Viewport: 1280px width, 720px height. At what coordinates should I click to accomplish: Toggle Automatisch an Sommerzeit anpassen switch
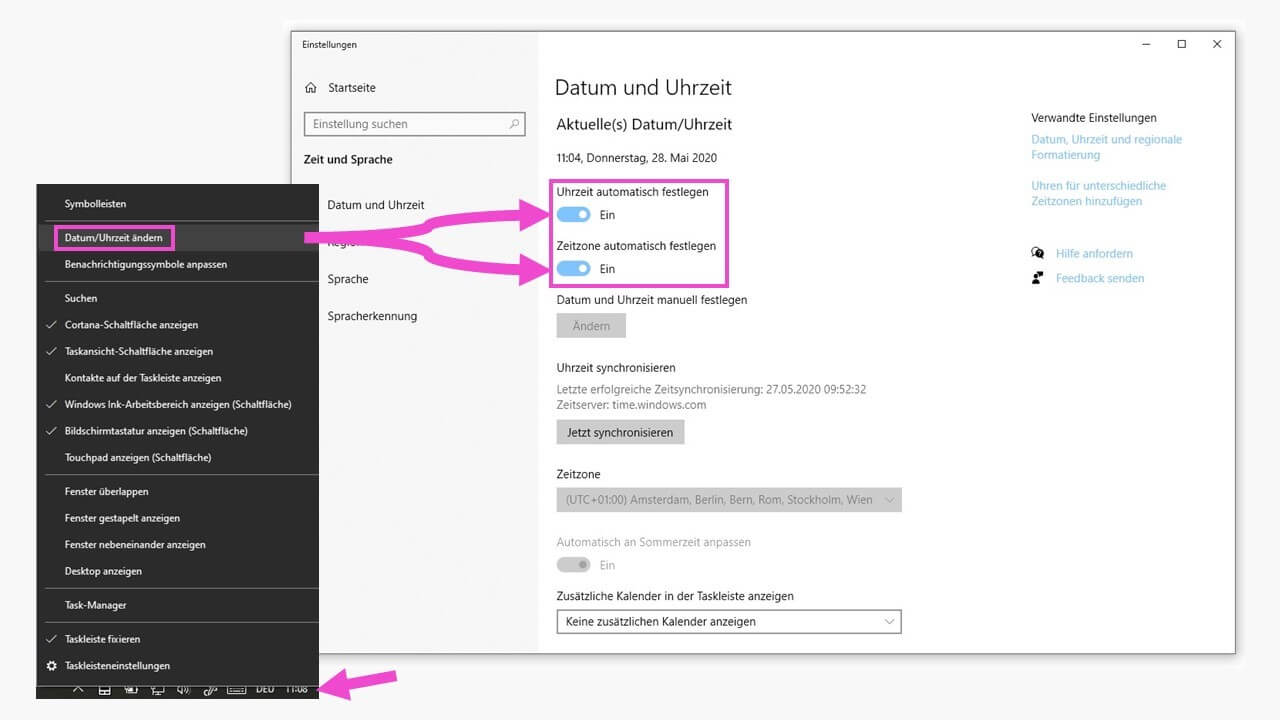(574, 565)
